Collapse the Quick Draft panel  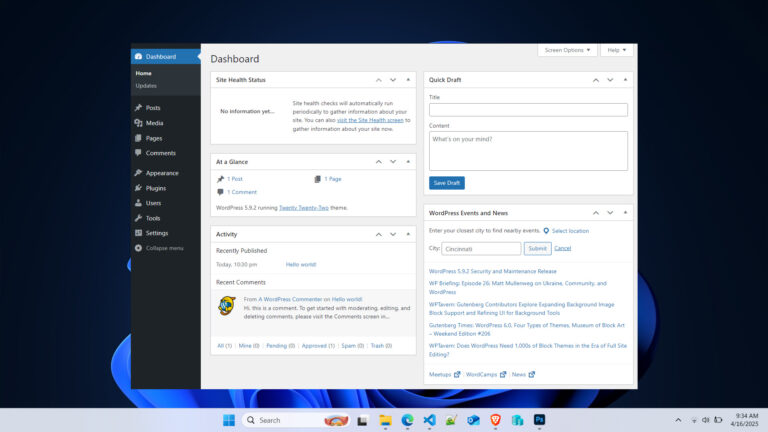point(625,80)
